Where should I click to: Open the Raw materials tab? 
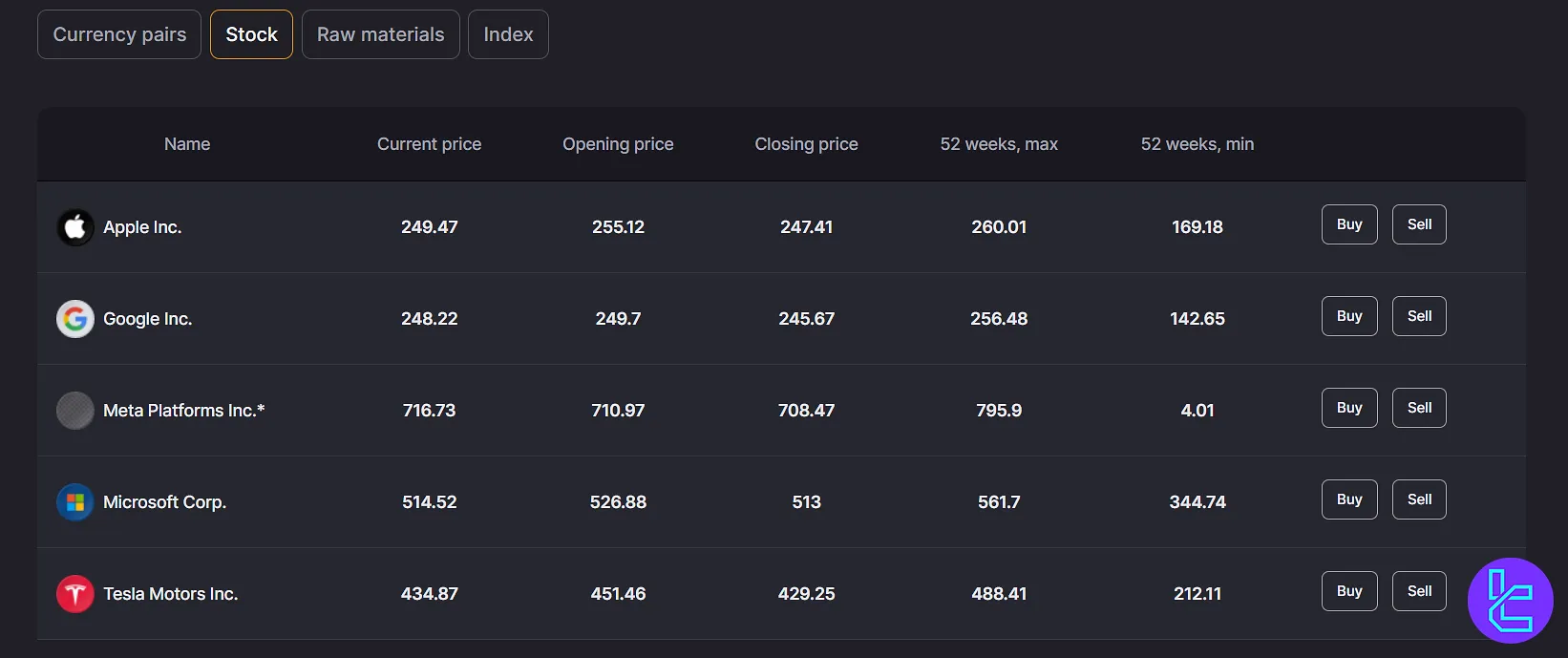[x=381, y=34]
